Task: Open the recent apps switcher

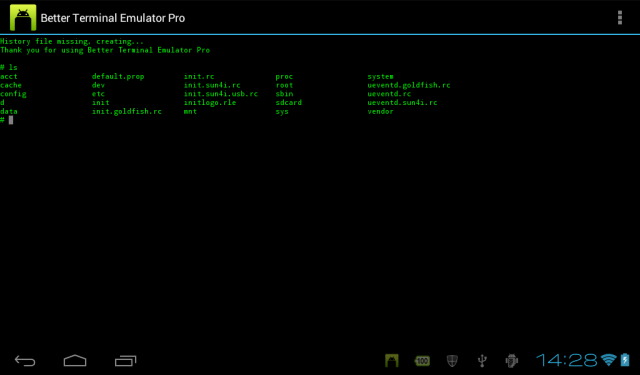Action: click(x=125, y=361)
